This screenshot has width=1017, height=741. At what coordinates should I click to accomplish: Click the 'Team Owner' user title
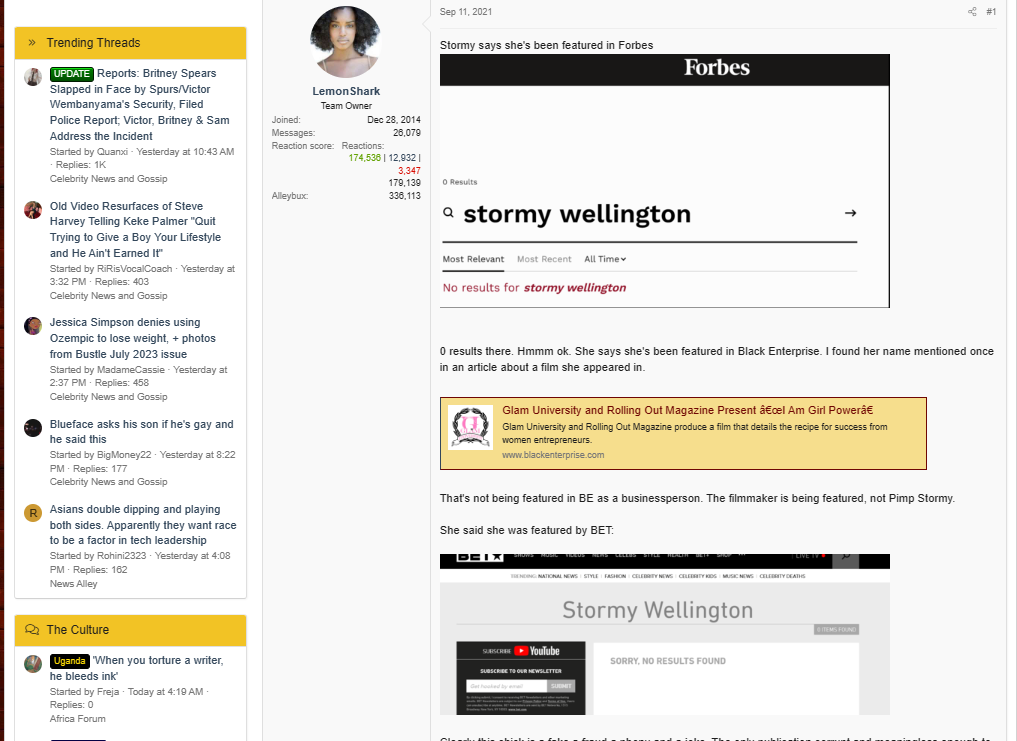(346, 106)
